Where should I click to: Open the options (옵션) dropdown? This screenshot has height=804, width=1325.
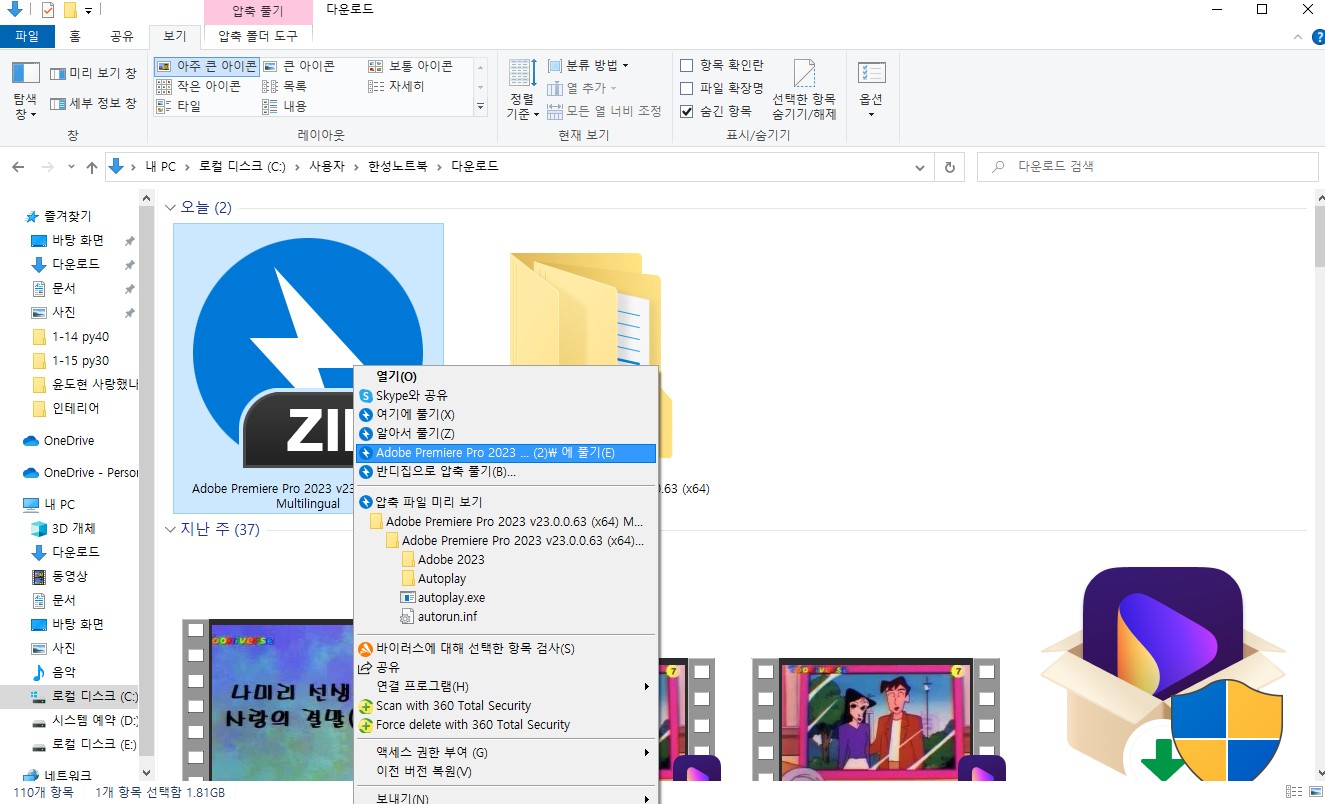(871, 89)
